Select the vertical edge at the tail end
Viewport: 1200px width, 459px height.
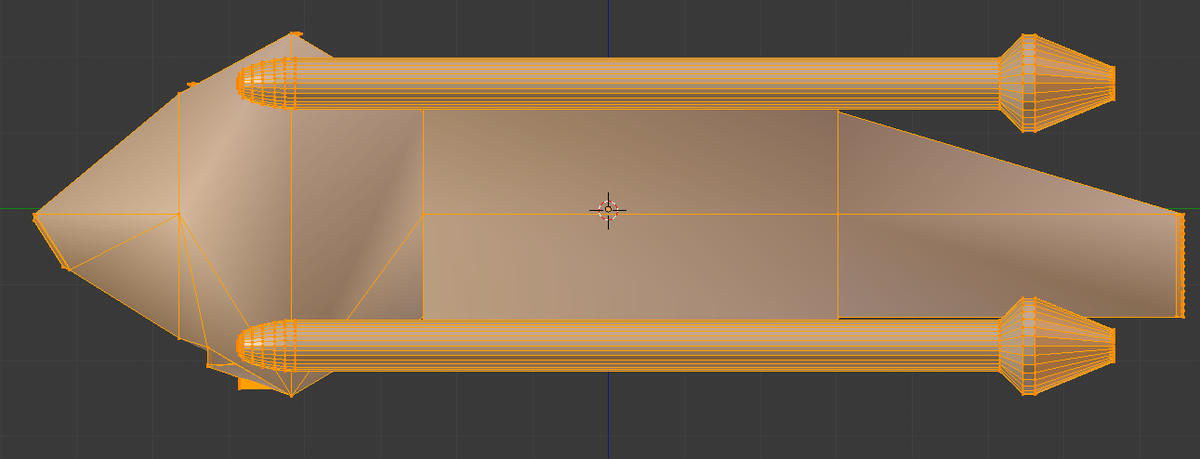tap(1180, 265)
